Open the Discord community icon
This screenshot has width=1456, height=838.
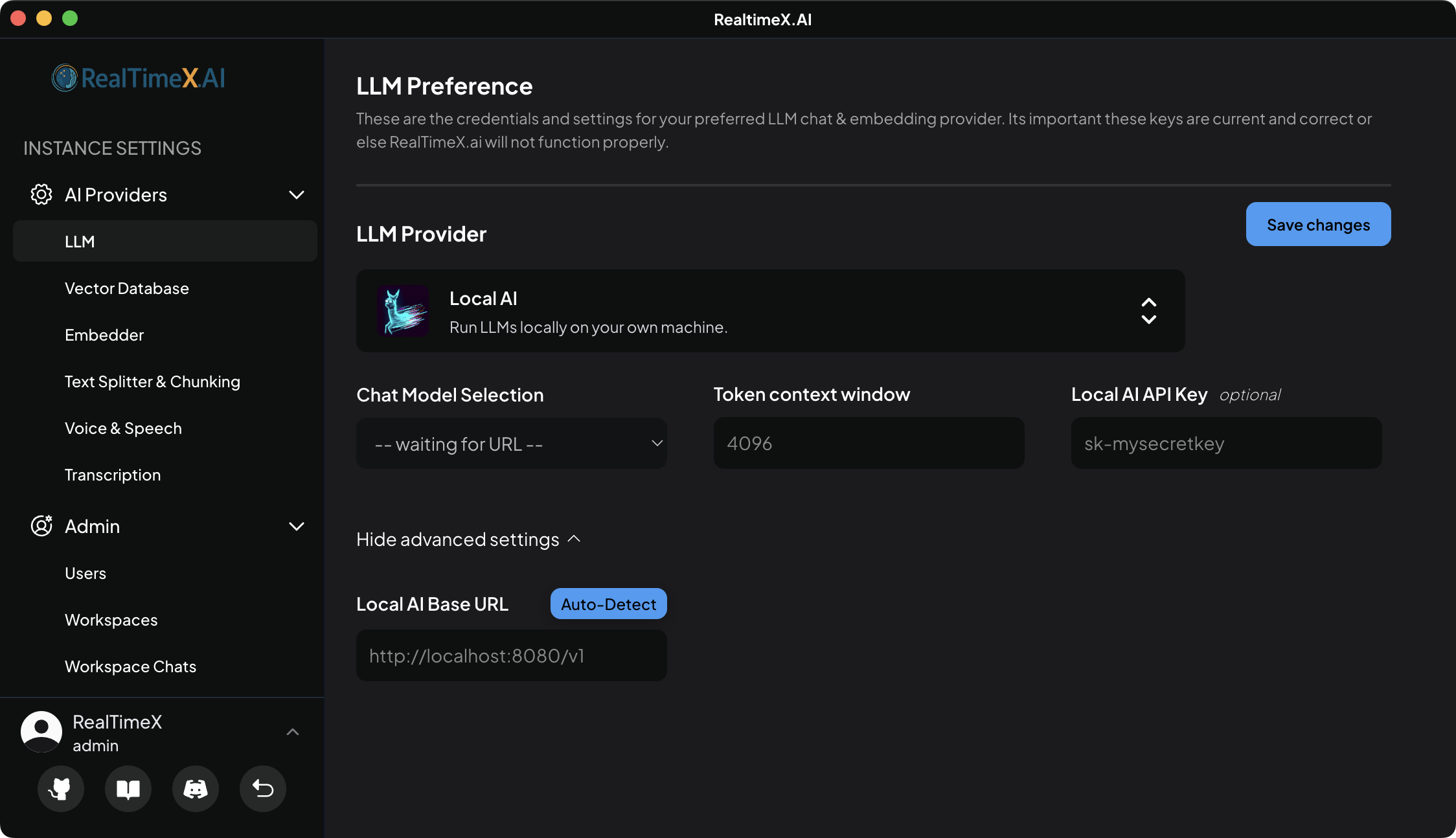pyautogui.click(x=195, y=789)
